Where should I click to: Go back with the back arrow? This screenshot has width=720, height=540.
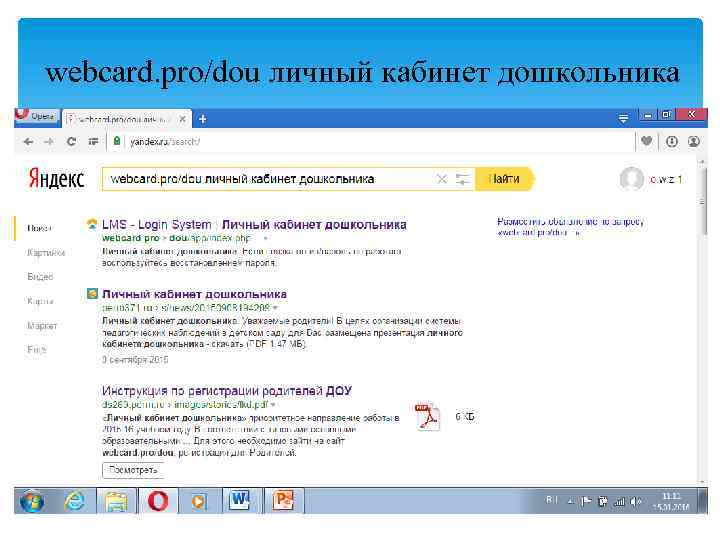pos(28,142)
